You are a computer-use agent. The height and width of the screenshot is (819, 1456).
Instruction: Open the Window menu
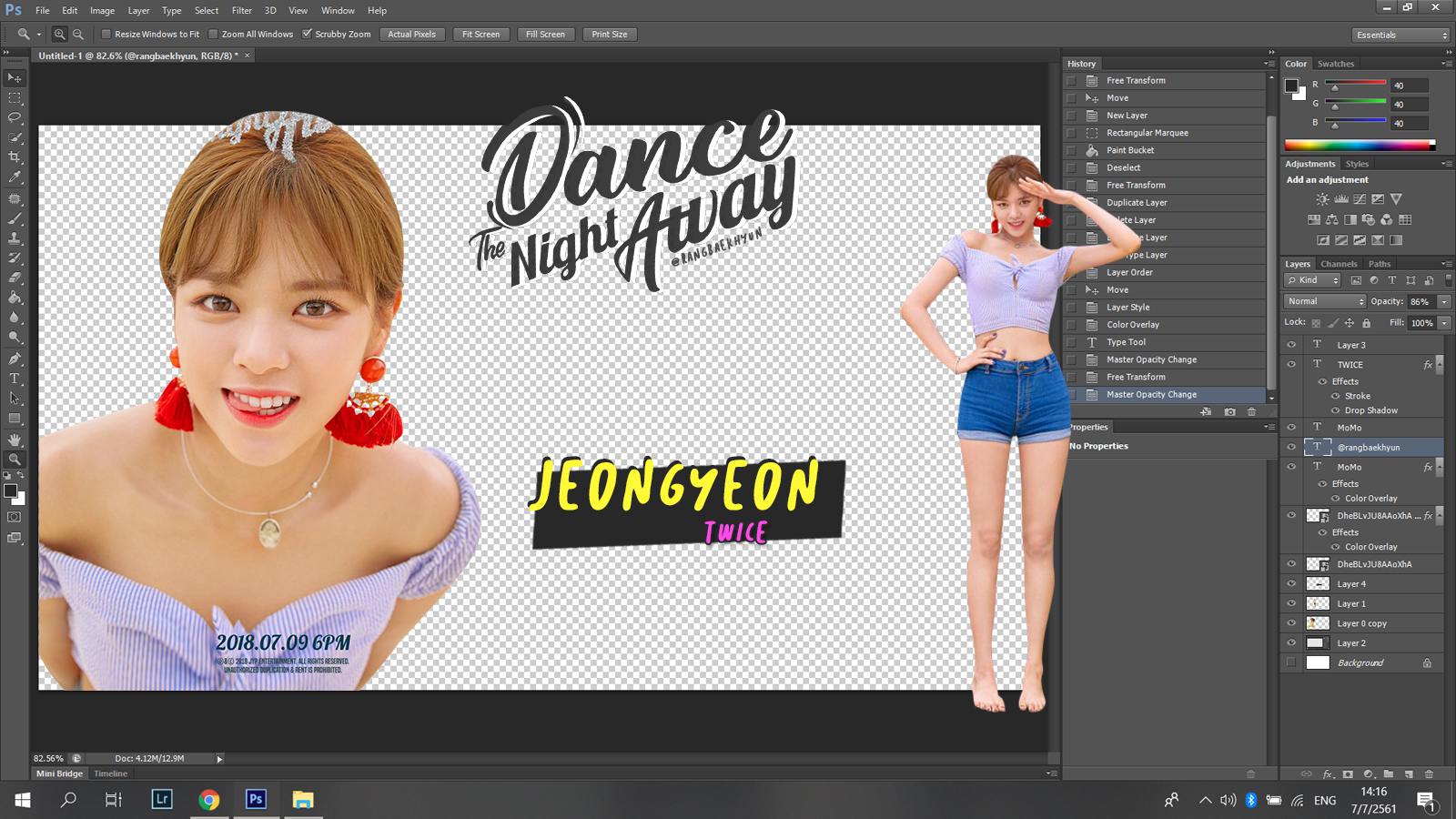[x=338, y=10]
